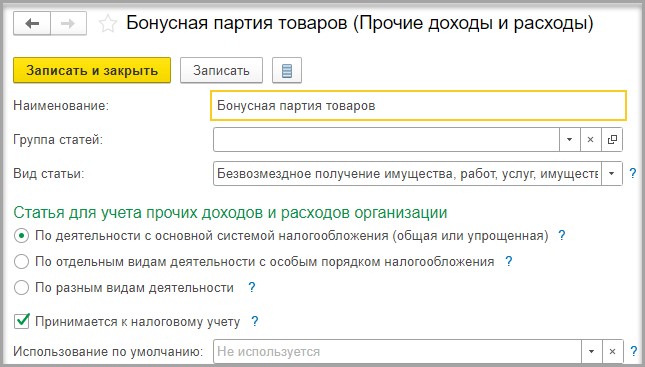Go back with the left arrow button
The height and width of the screenshot is (367, 645).
click(x=32, y=23)
